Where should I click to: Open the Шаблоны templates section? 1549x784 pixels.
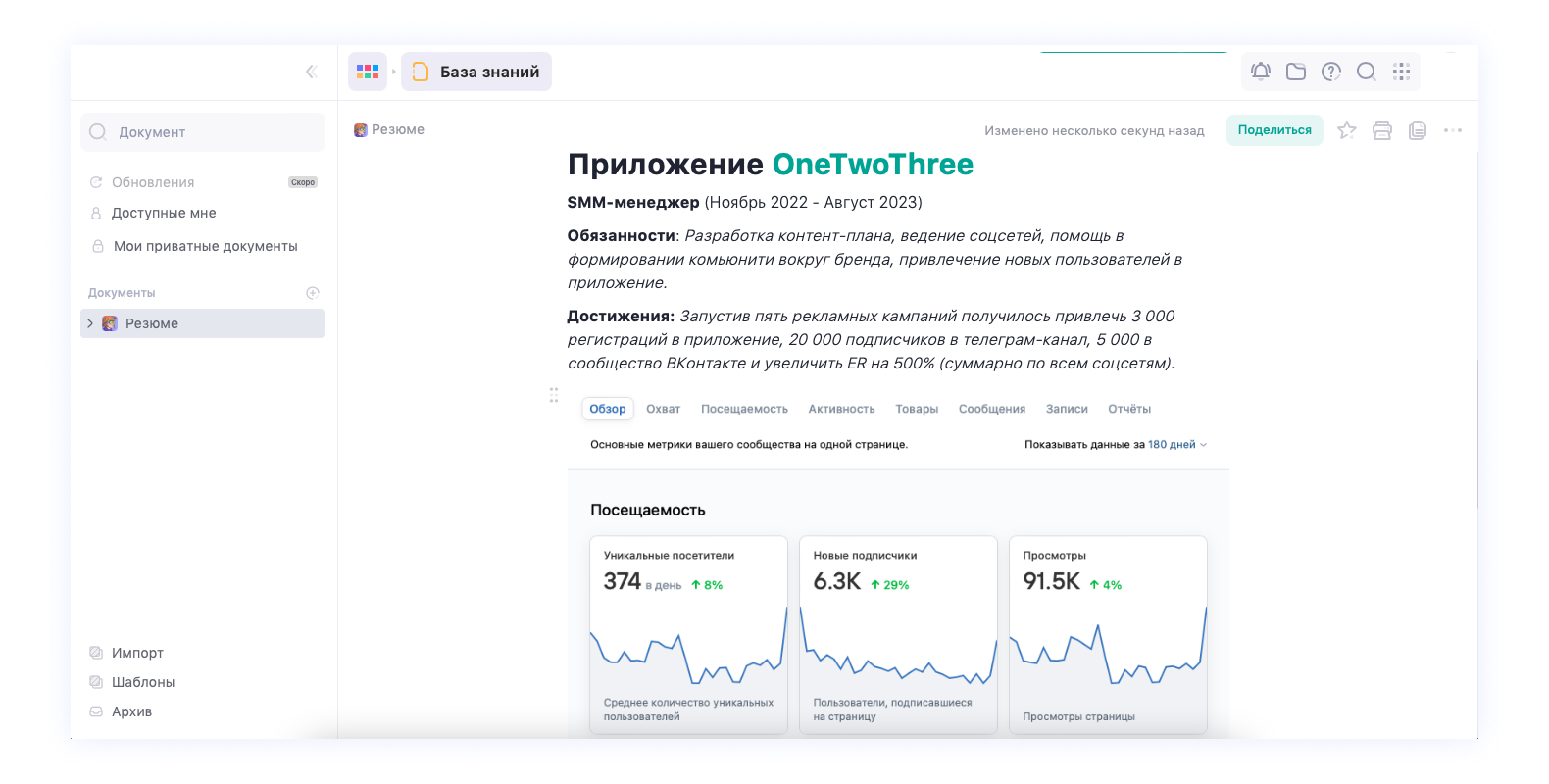pos(142,682)
